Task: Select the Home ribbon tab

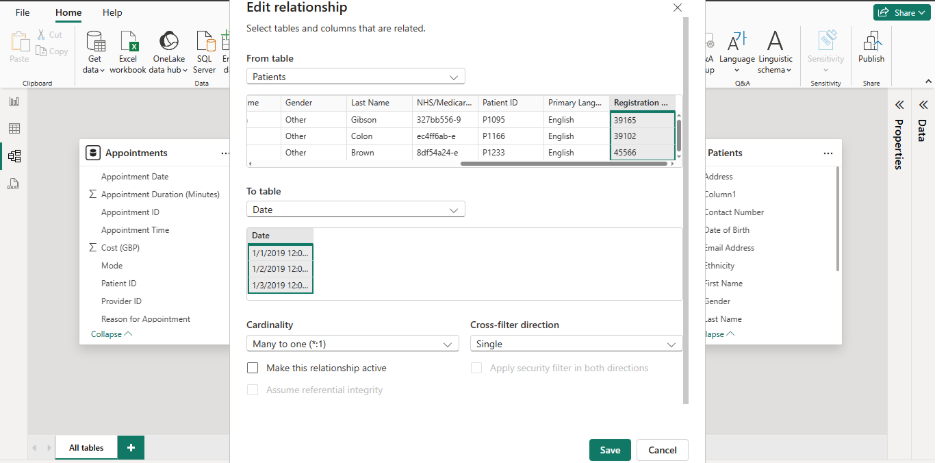Action: pyautogui.click(x=68, y=13)
